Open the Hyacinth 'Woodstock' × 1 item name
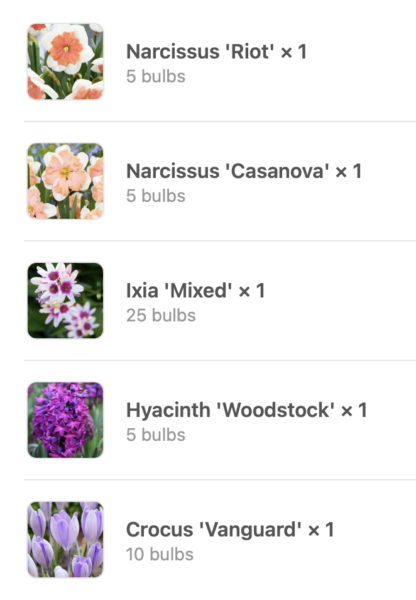The width and height of the screenshot is (416, 600). coord(247,410)
